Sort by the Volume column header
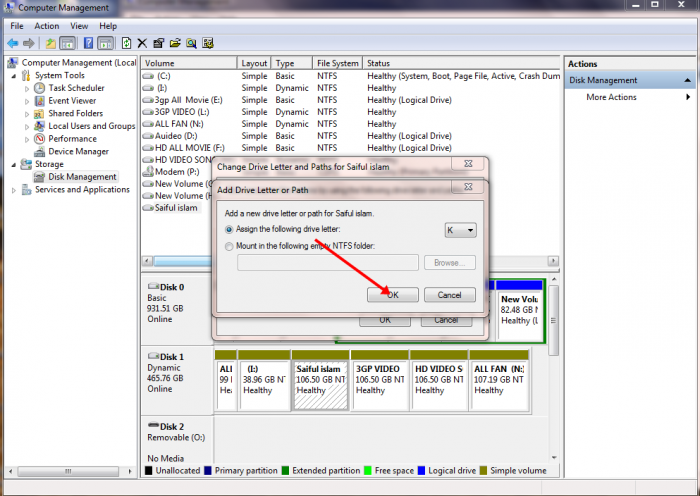Viewport: 700px width, 496px height. (x=189, y=63)
